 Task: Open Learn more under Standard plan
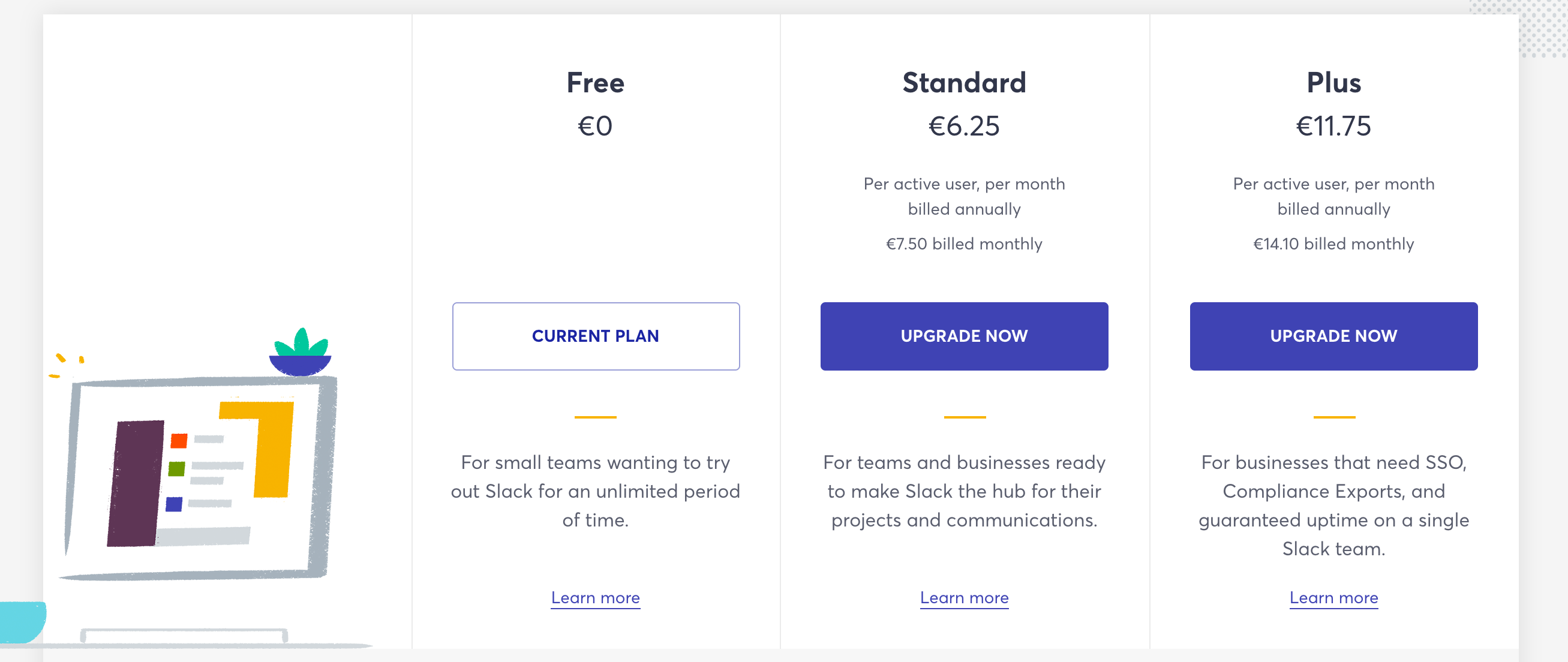click(964, 597)
